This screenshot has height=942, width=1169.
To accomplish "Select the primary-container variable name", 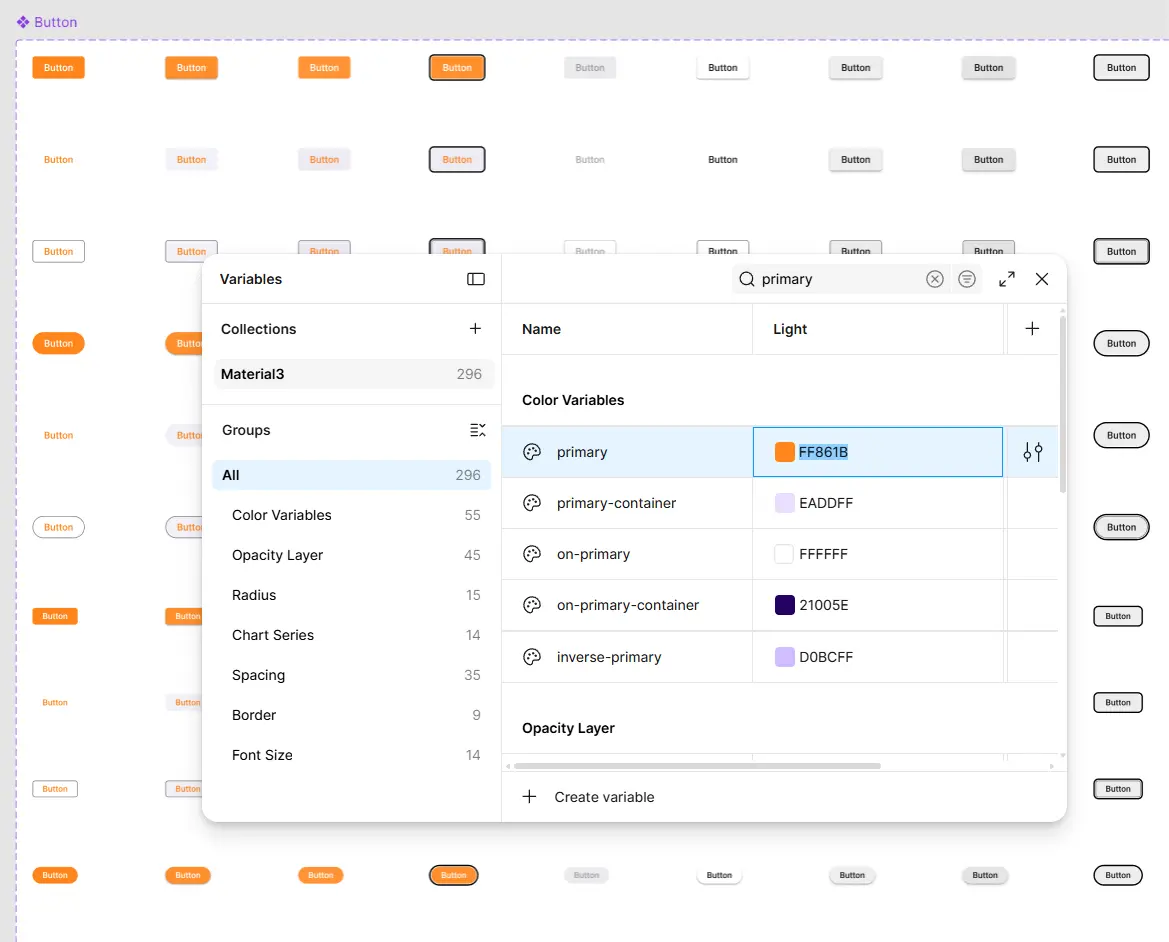I will [x=616, y=503].
